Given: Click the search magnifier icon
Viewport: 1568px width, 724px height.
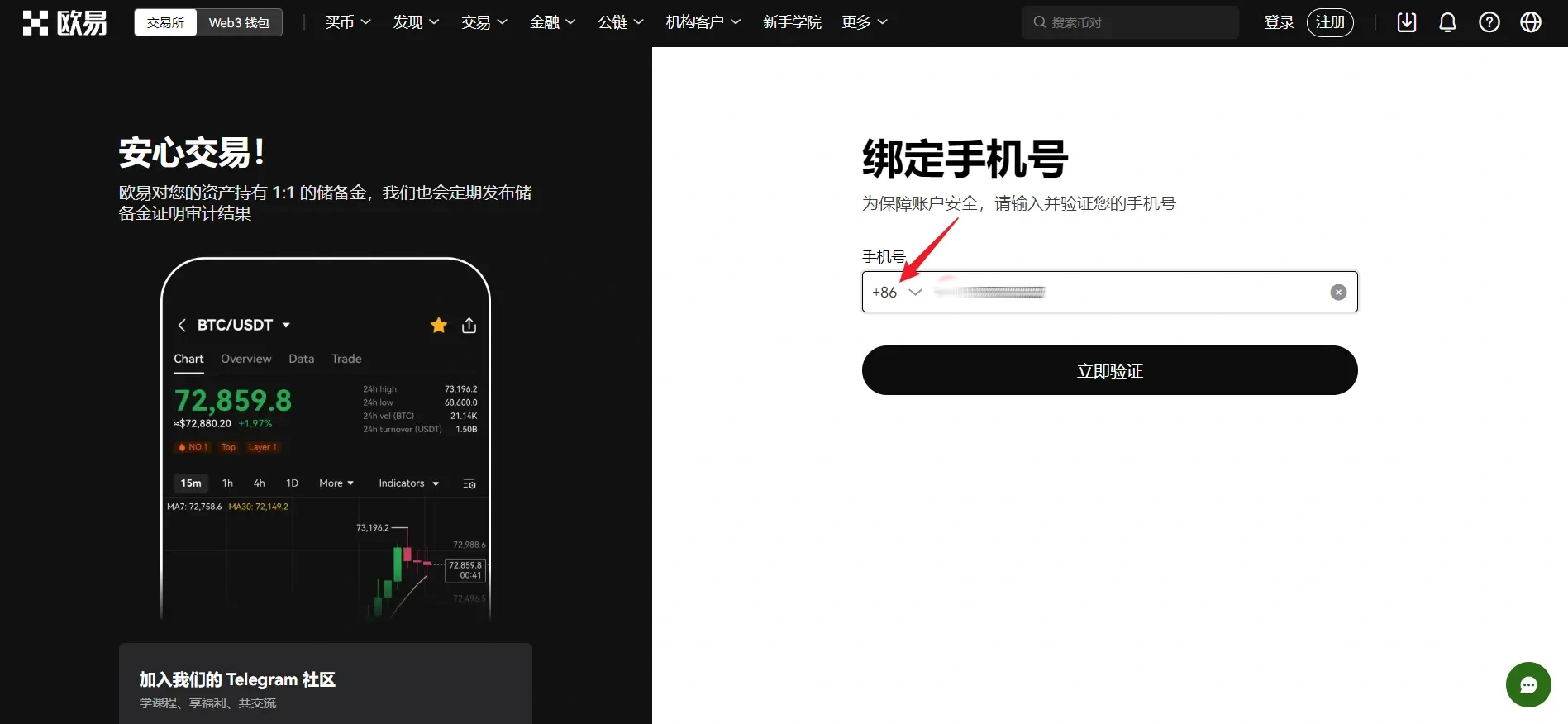Looking at the screenshot, I should 1040,22.
